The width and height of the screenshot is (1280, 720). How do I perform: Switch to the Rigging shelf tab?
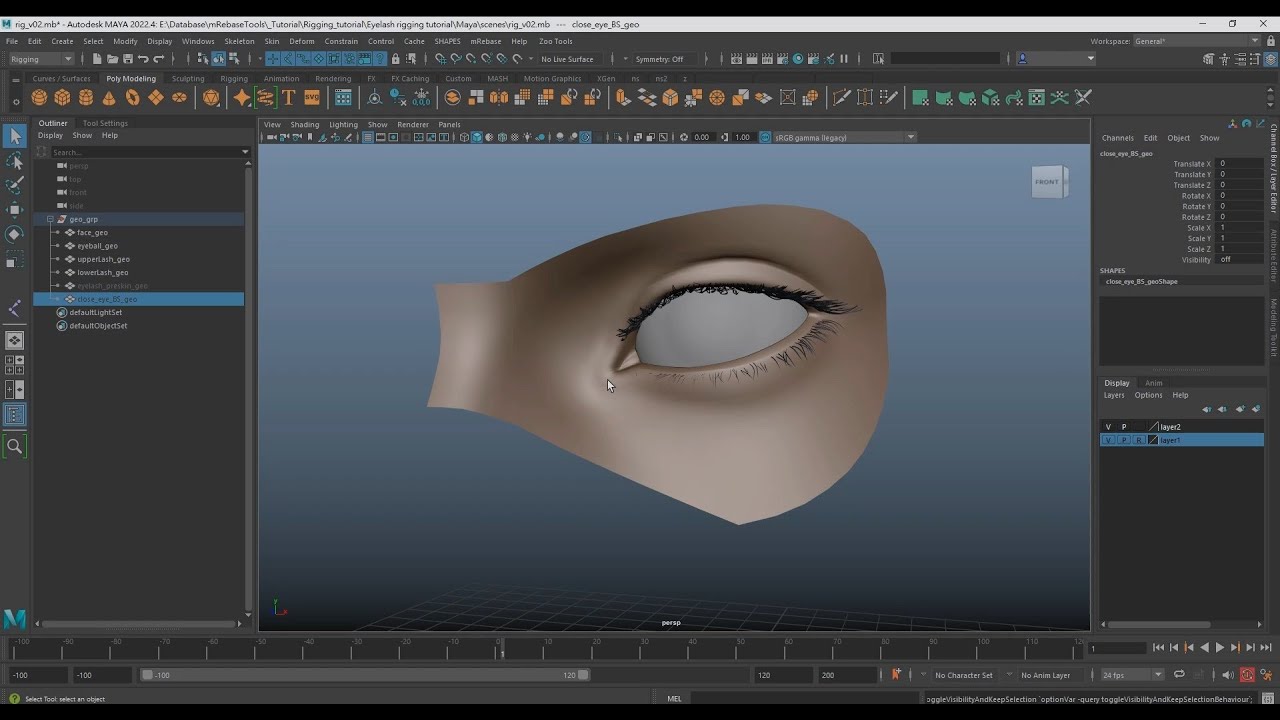coord(234,78)
